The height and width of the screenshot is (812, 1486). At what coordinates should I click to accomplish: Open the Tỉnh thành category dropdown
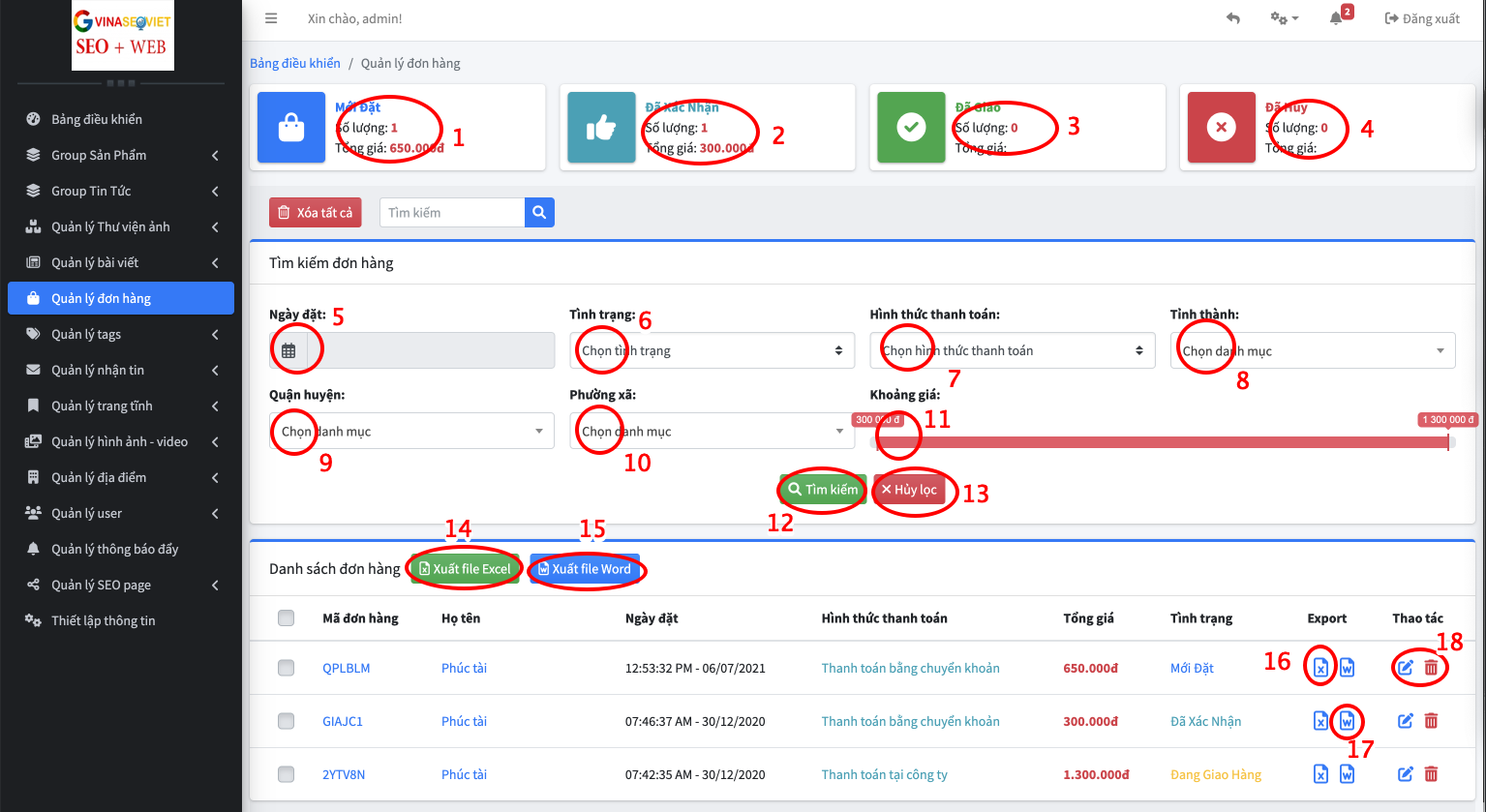point(1313,350)
